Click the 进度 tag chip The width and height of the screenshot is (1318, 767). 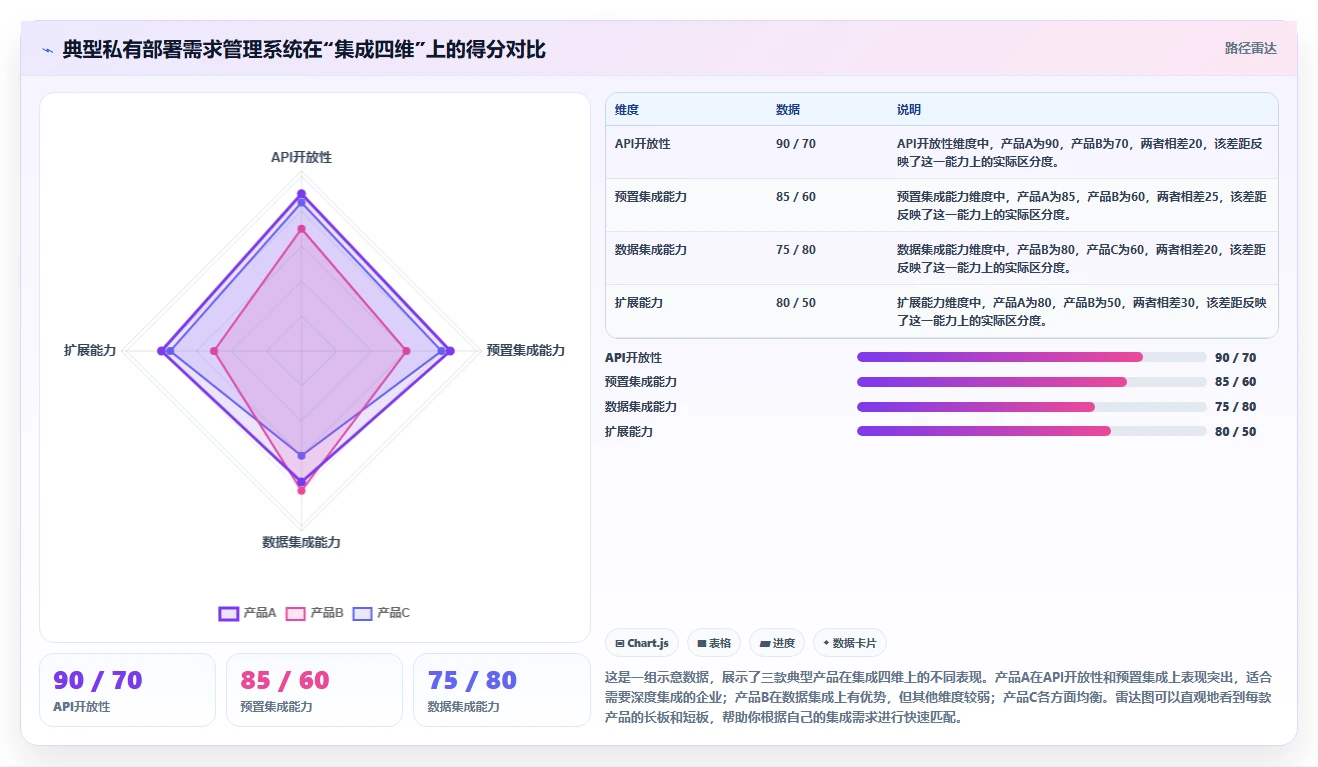tap(777, 643)
